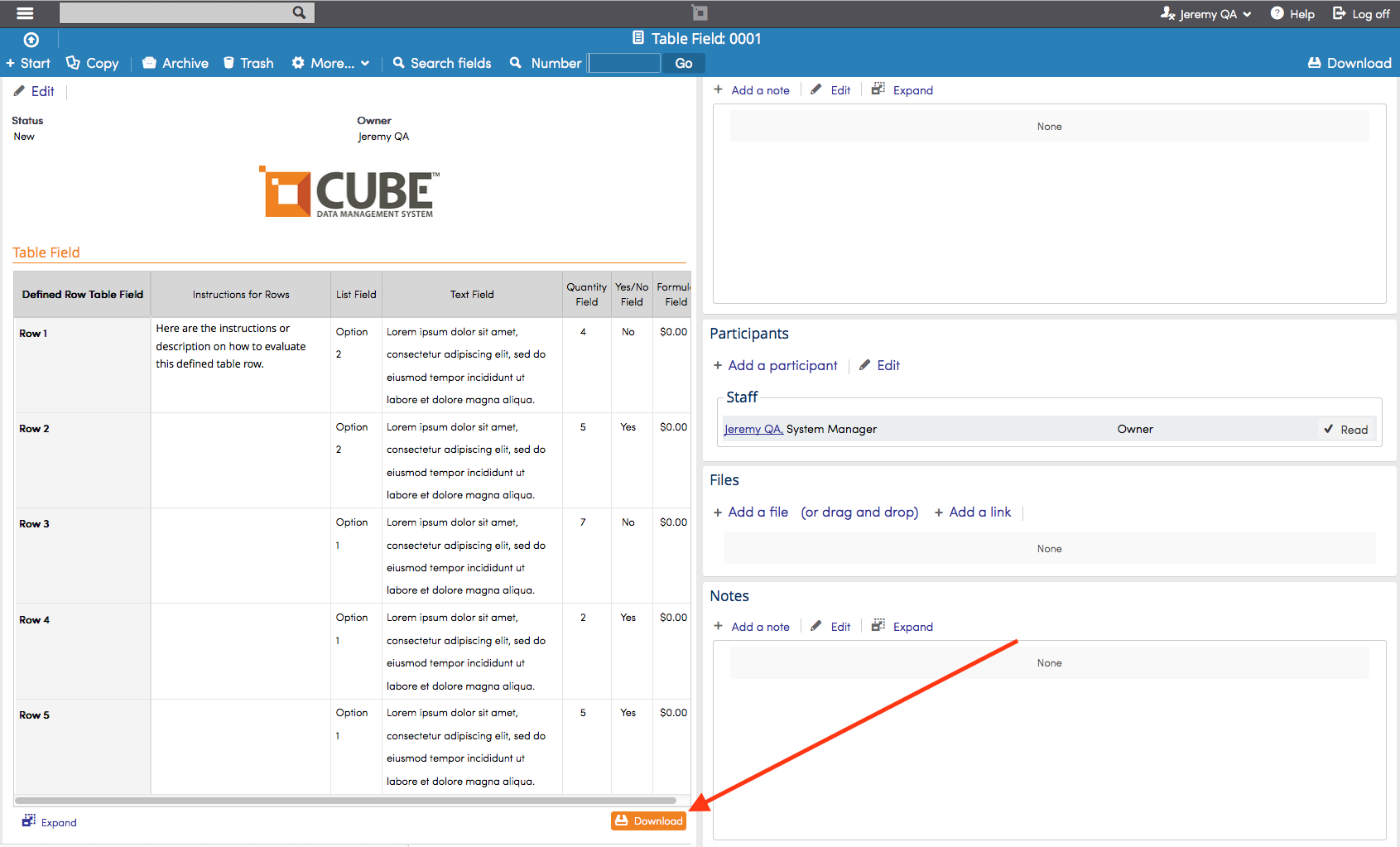1400x847 pixels.
Task: Click the Download icon in the top toolbar
Action: tap(1314, 63)
